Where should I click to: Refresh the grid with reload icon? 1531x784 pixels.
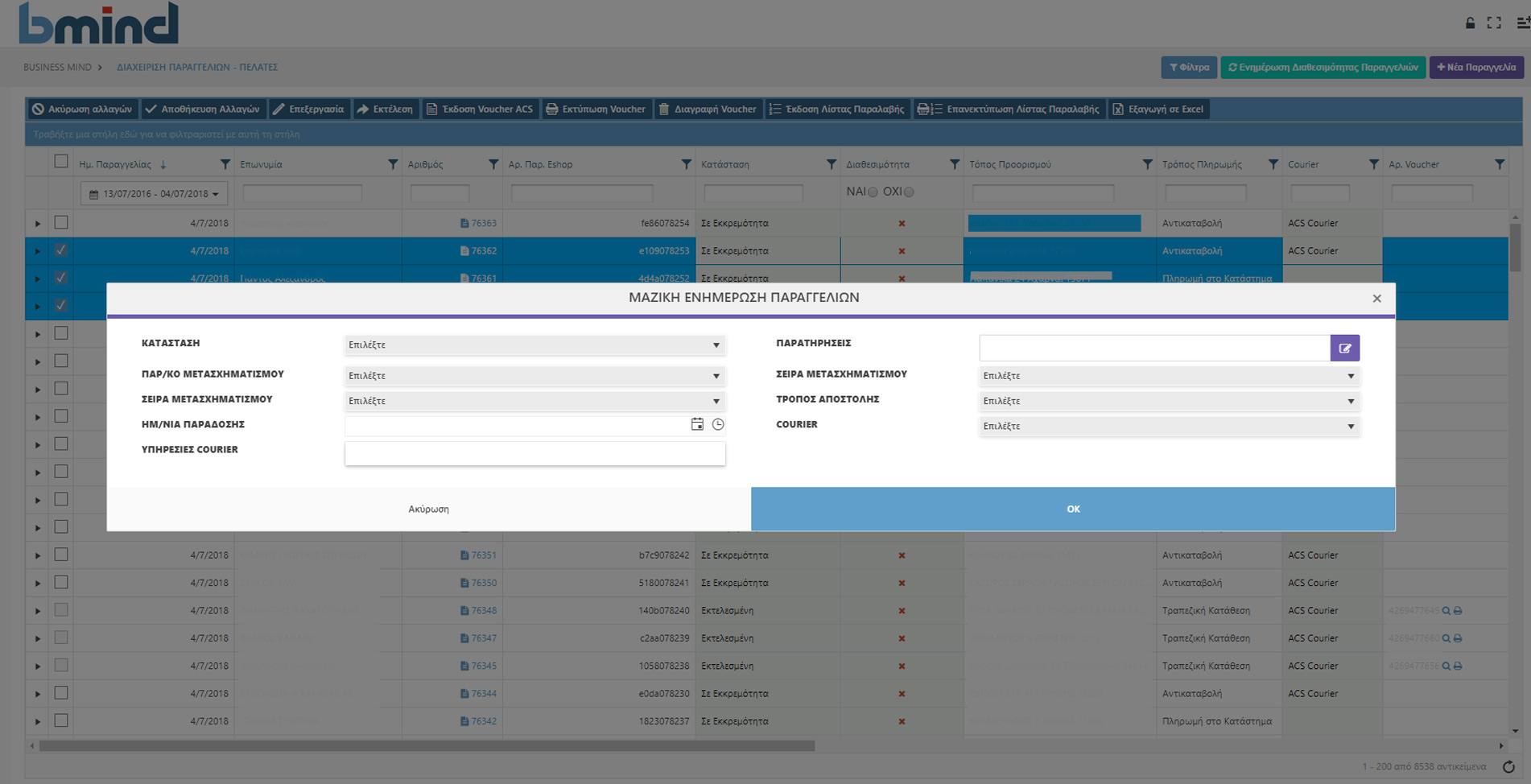coord(1508,766)
